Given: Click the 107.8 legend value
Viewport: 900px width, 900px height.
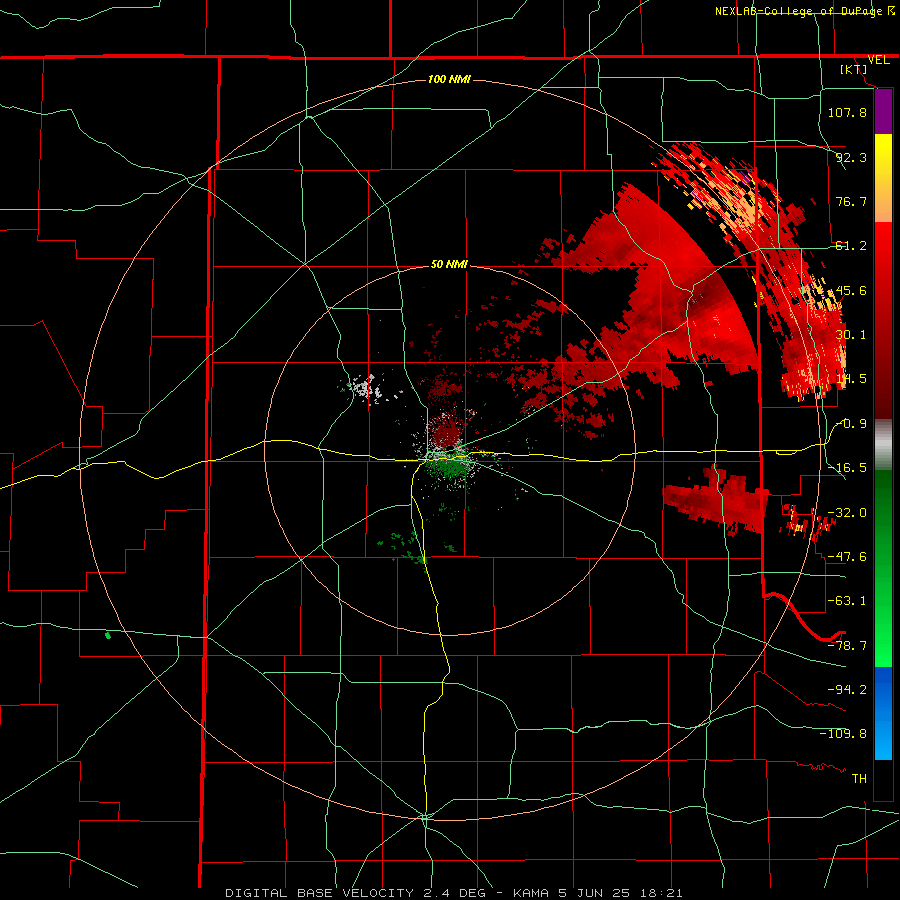Looking at the screenshot, I should pyautogui.click(x=847, y=112).
